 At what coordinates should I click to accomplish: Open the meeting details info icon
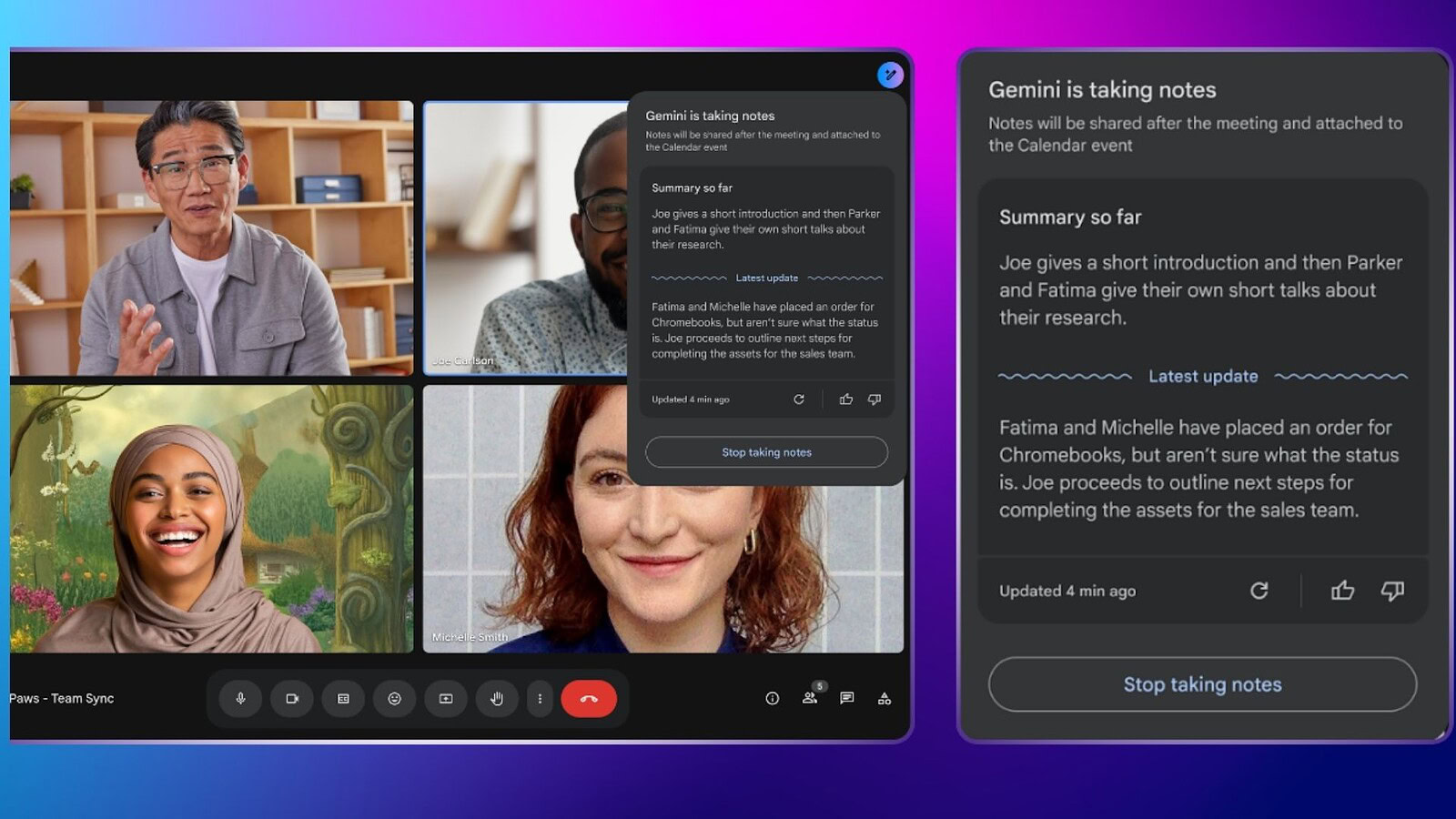coord(773,699)
